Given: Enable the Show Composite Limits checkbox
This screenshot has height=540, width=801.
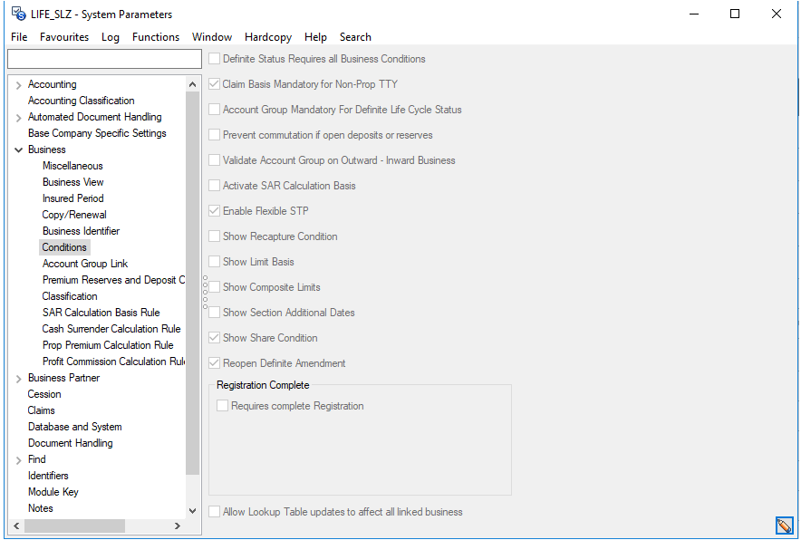Looking at the screenshot, I should [215, 287].
